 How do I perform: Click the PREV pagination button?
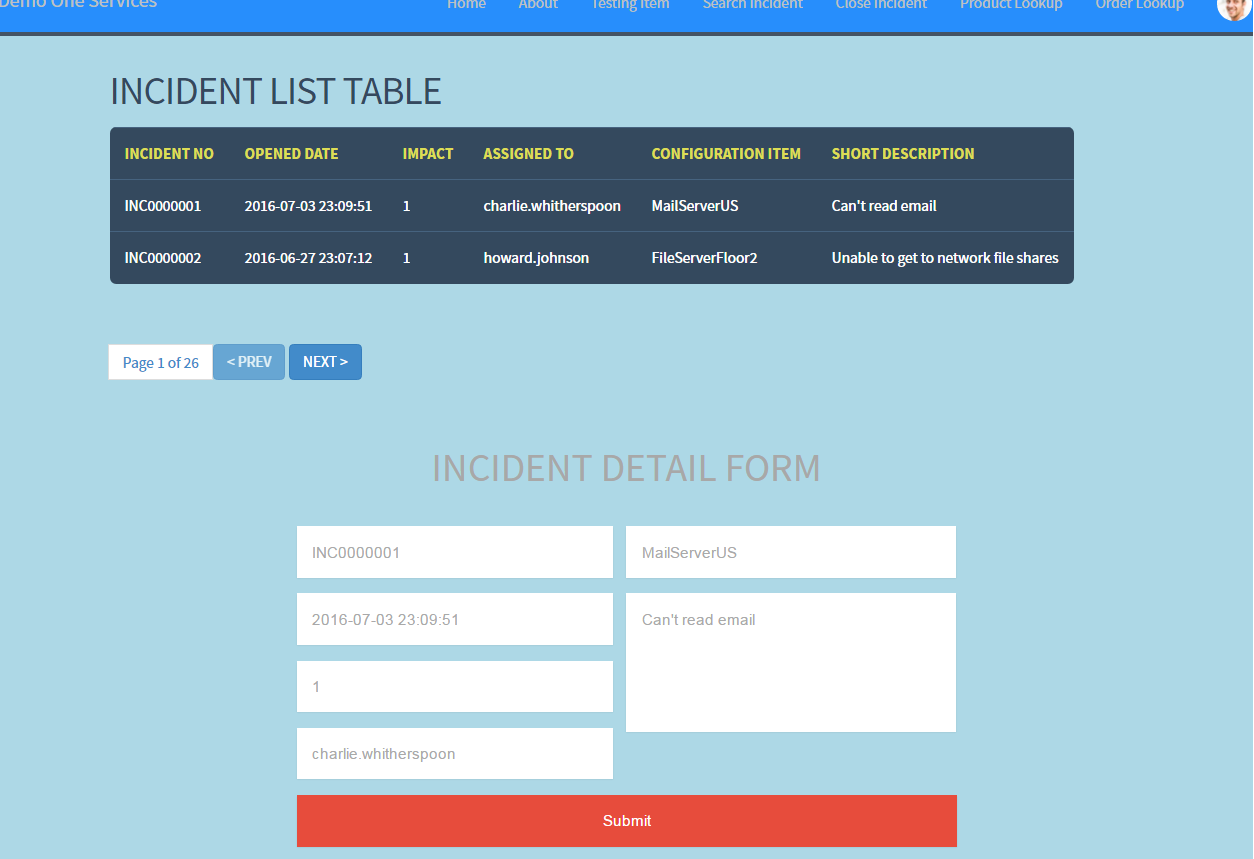(x=248, y=361)
